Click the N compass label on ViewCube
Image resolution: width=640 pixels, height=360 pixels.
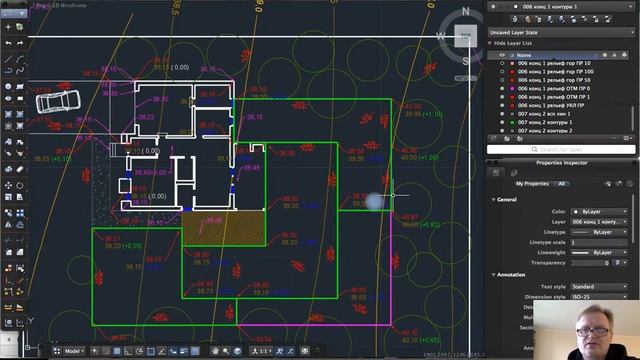tap(466, 11)
